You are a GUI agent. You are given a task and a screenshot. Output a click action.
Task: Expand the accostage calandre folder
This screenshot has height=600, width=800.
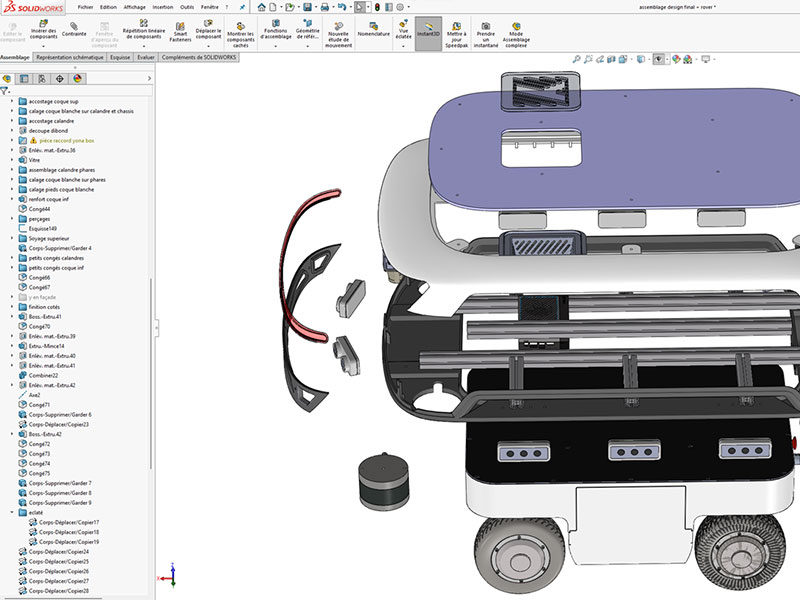12,121
